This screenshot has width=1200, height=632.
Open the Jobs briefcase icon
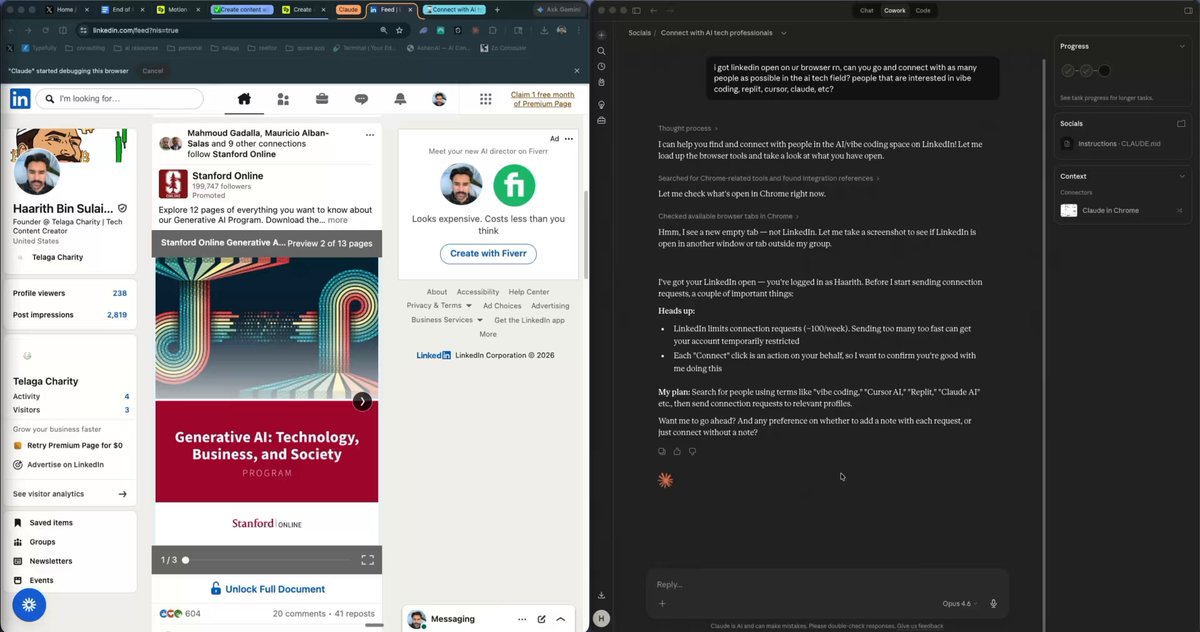(x=322, y=99)
